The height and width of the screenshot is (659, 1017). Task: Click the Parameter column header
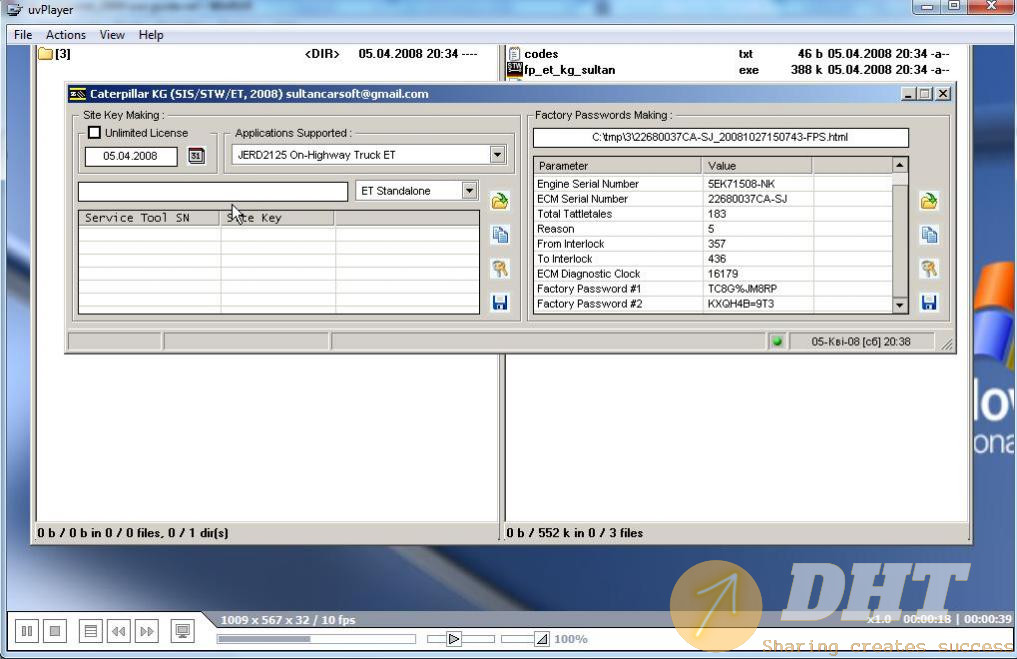point(617,165)
